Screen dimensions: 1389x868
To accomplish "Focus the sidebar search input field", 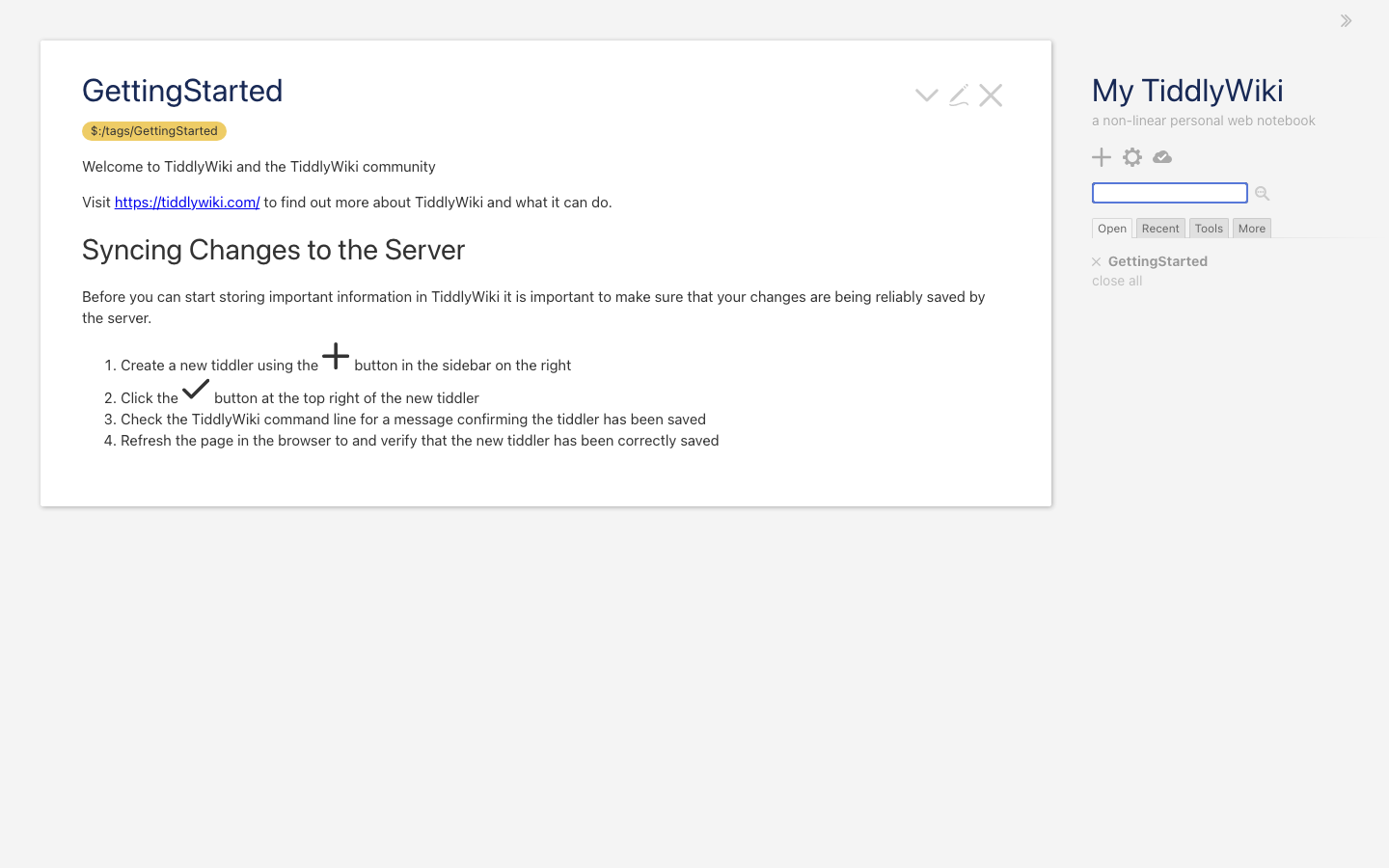I will point(1170,193).
